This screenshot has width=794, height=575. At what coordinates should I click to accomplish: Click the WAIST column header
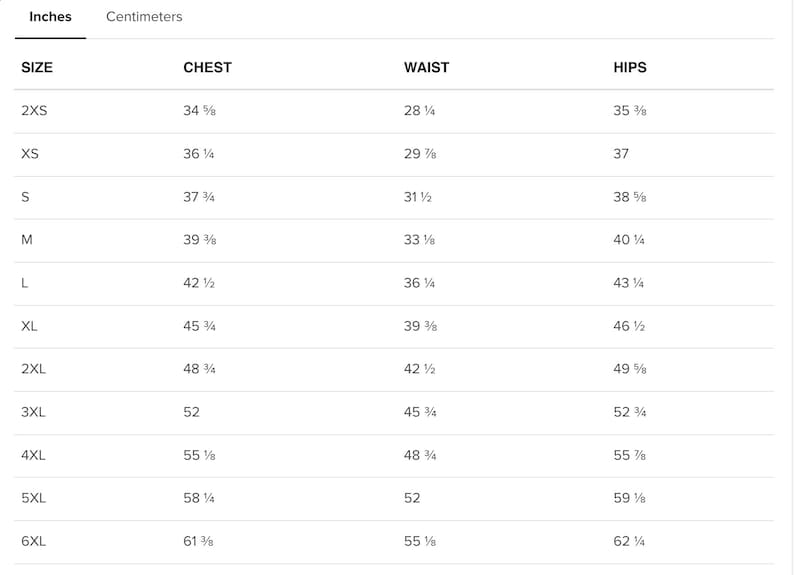(x=426, y=67)
